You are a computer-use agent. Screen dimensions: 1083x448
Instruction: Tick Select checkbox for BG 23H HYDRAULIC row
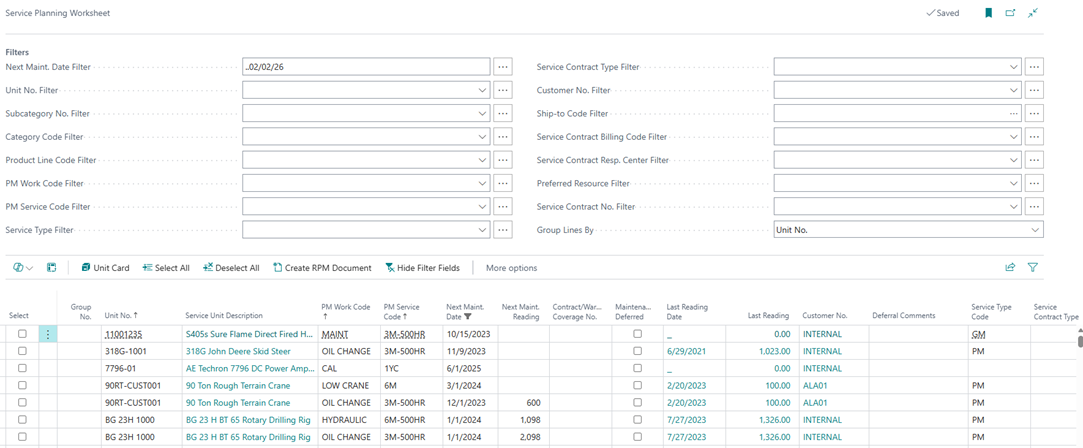click(x=22, y=420)
